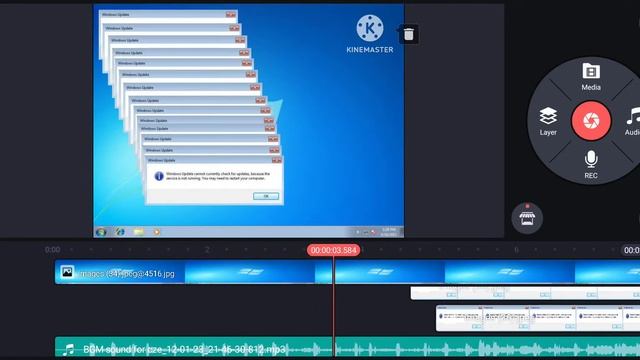Click the Windows Start orb in preview
640x360 pixels.
[x=101, y=232]
